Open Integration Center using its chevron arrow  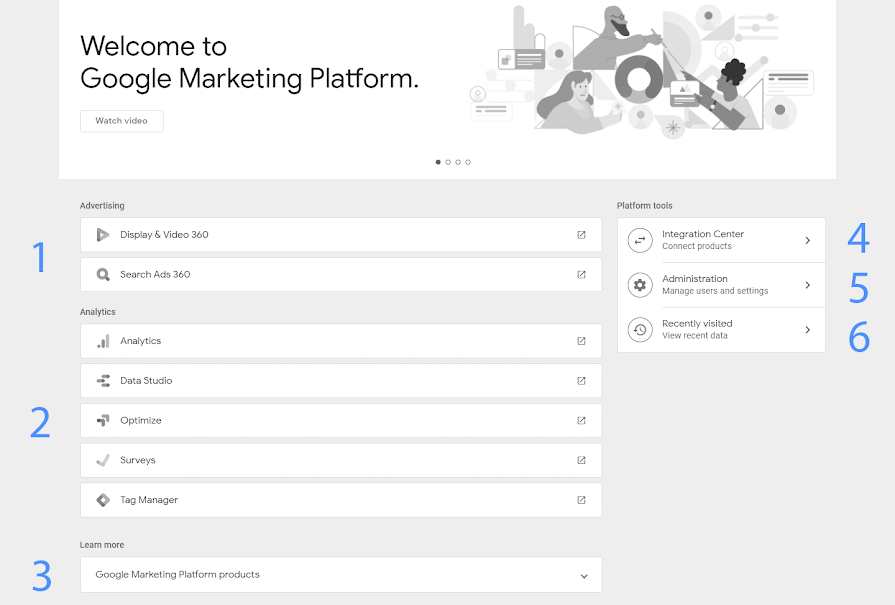click(807, 240)
